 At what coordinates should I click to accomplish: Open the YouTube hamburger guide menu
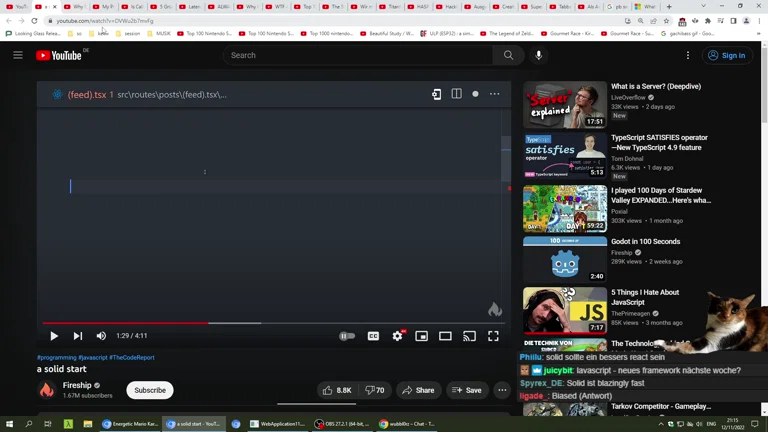(x=18, y=56)
